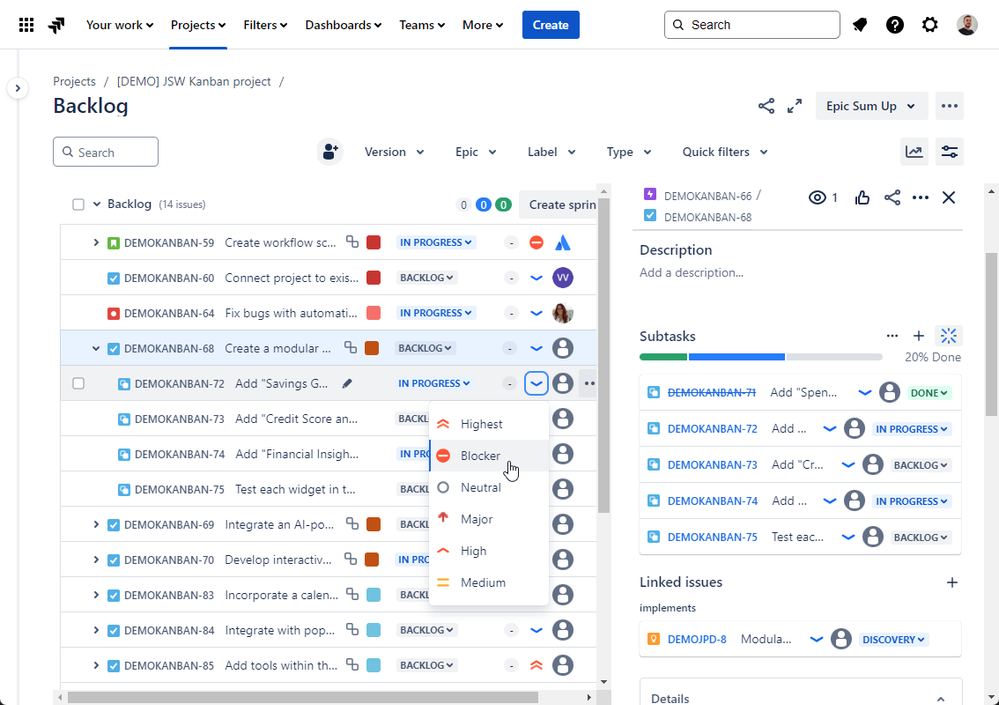999x705 pixels.
Task: Open the DEMOJPD-8 linked issue
Action: (x=697, y=639)
